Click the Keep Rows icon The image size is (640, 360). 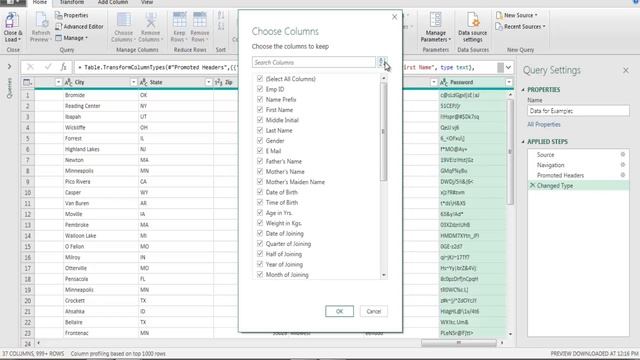coord(179,20)
